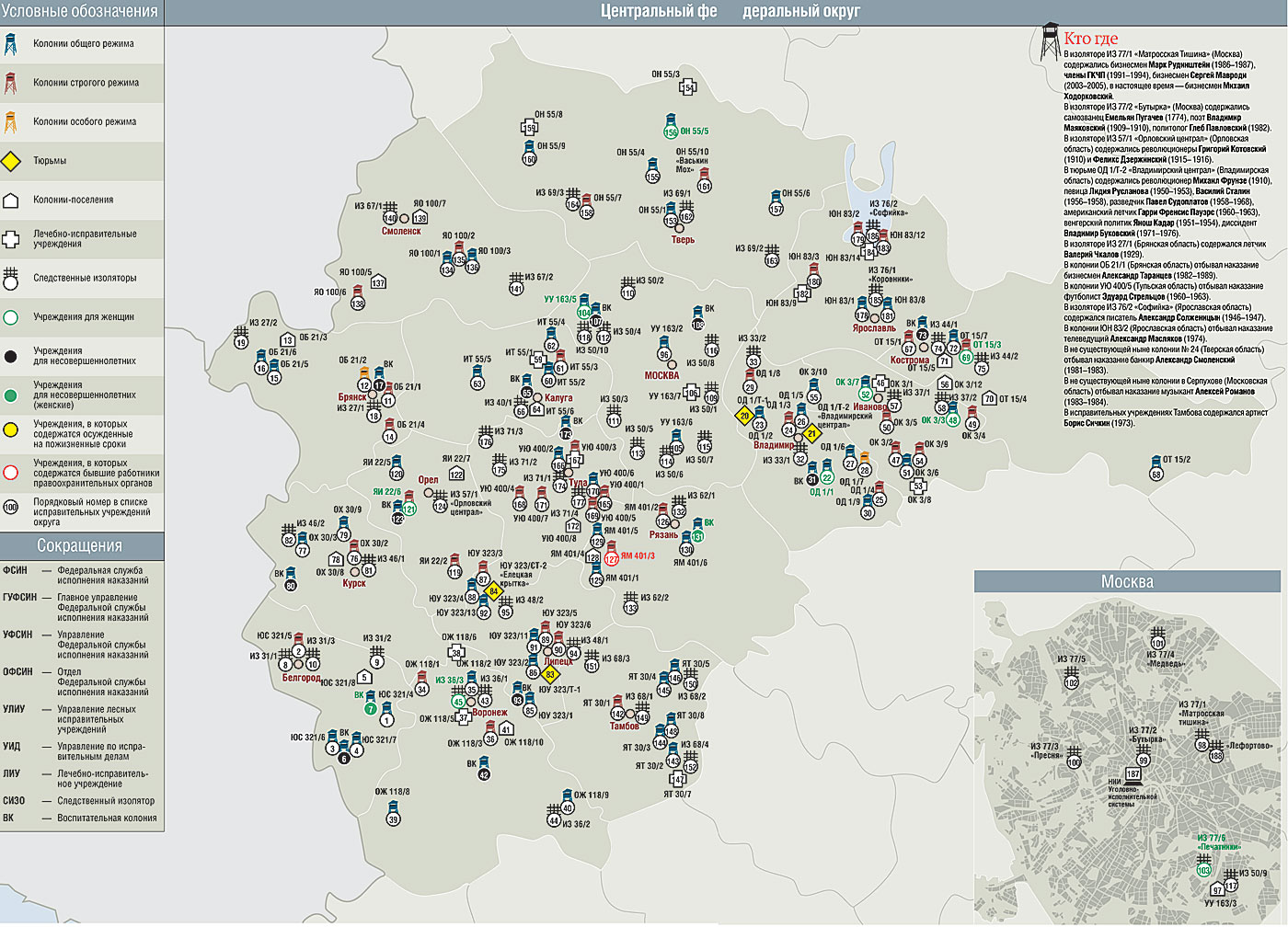Click the Сокращения section header
This screenshot has width=1288, height=927.
click(x=80, y=546)
